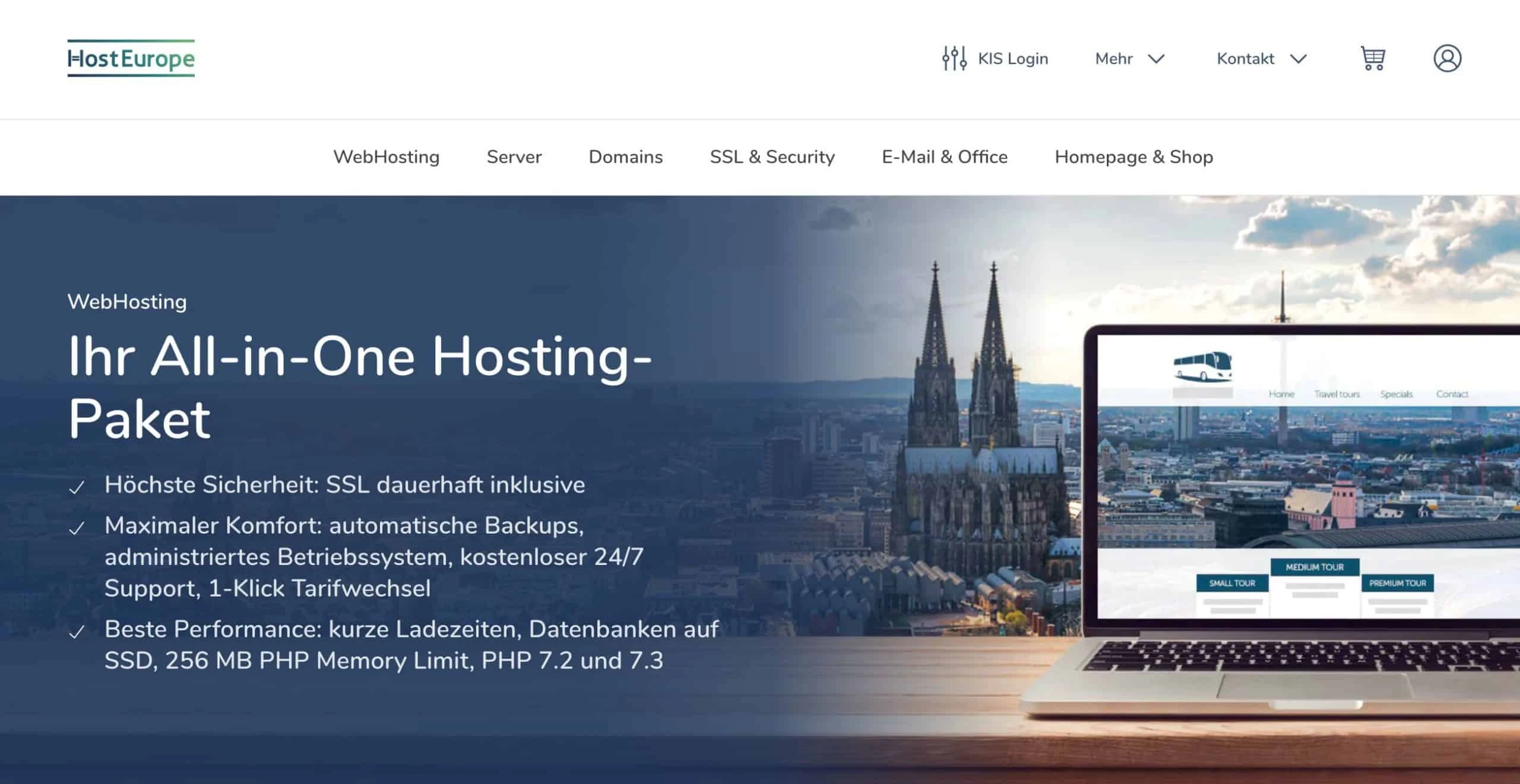Click the KIS Login sliders icon
Screen dimensions: 1520x784
pyautogui.click(x=954, y=58)
